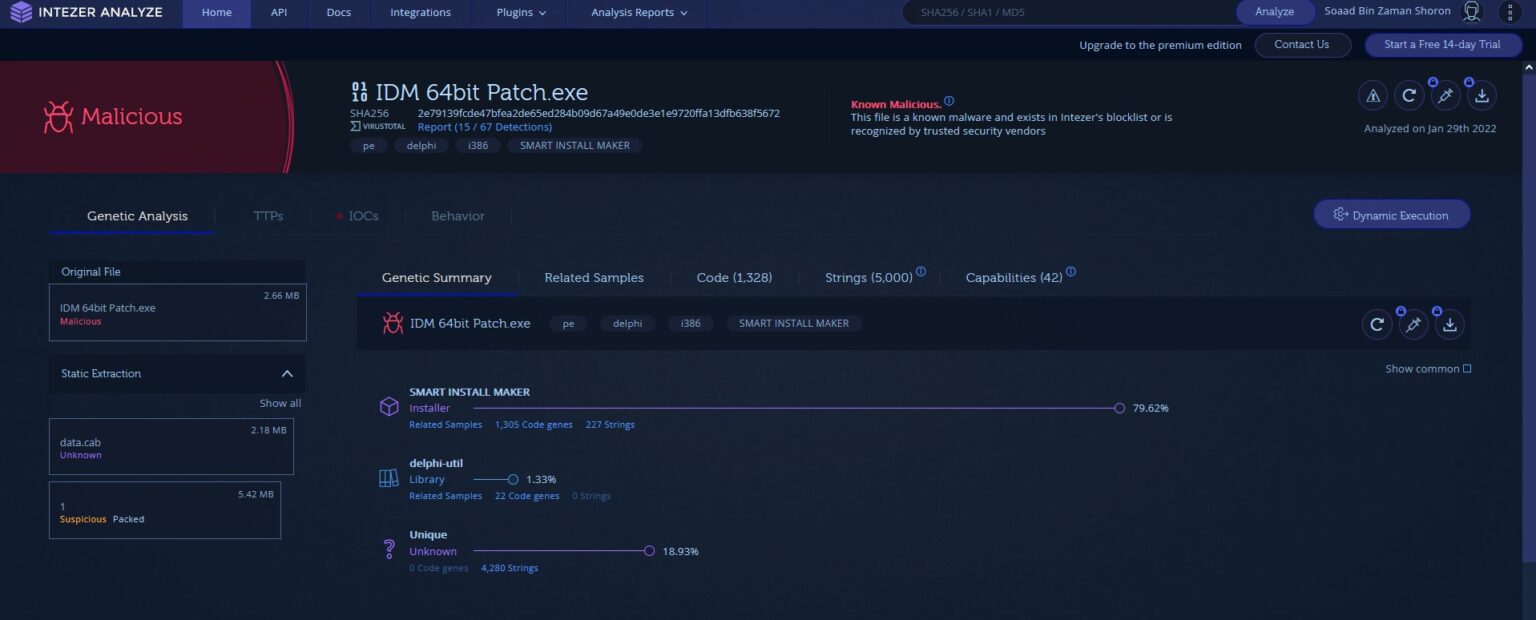This screenshot has height=620, width=1536.
Task: Switch to the Behavior tab
Action: click(x=458, y=216)
